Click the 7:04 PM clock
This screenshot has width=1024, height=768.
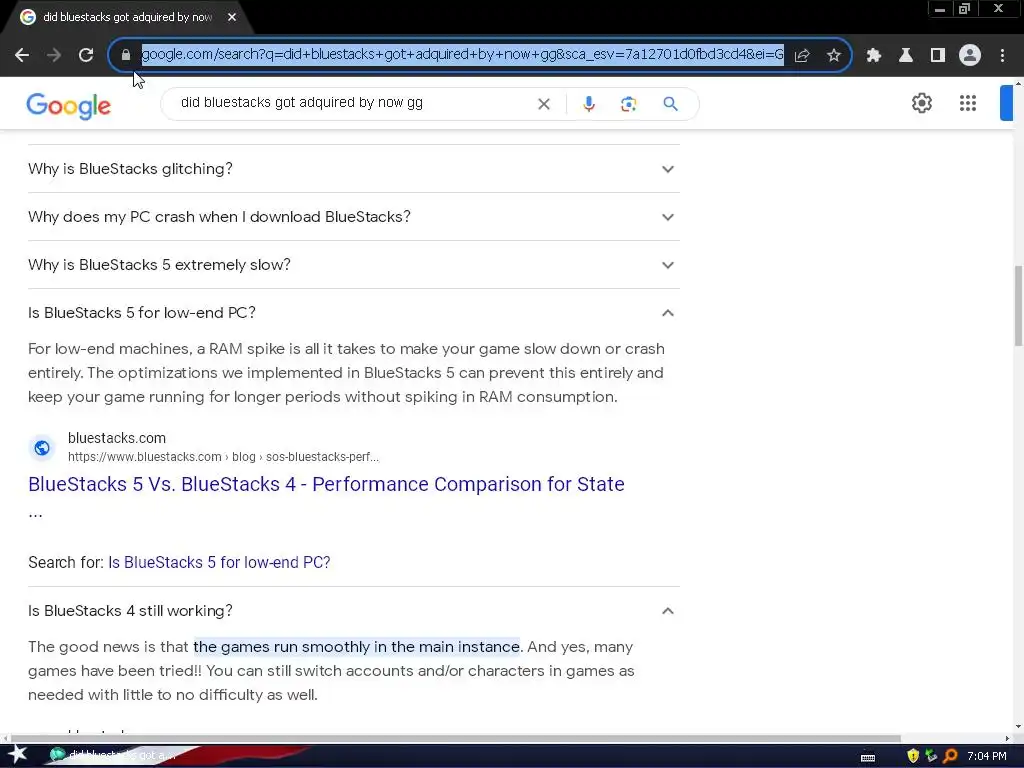(x=987, y=756)
